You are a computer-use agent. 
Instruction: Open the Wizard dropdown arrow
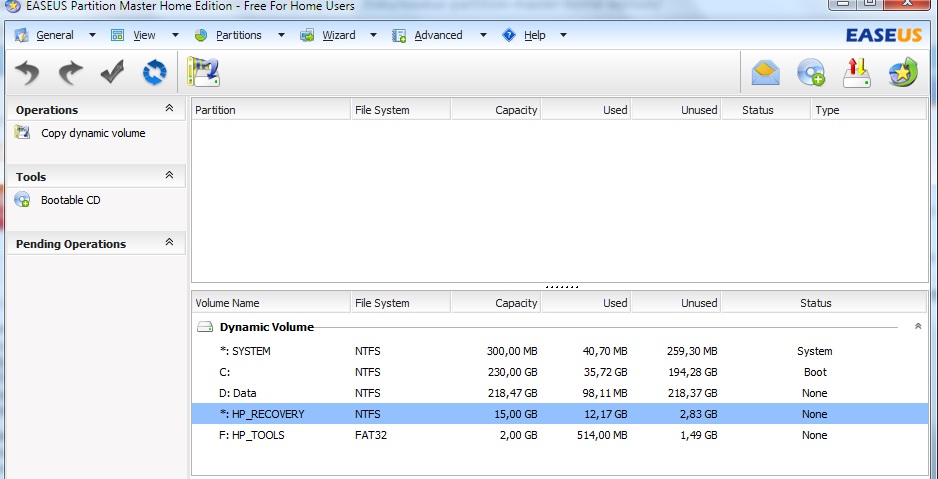(x=373, y=35)
